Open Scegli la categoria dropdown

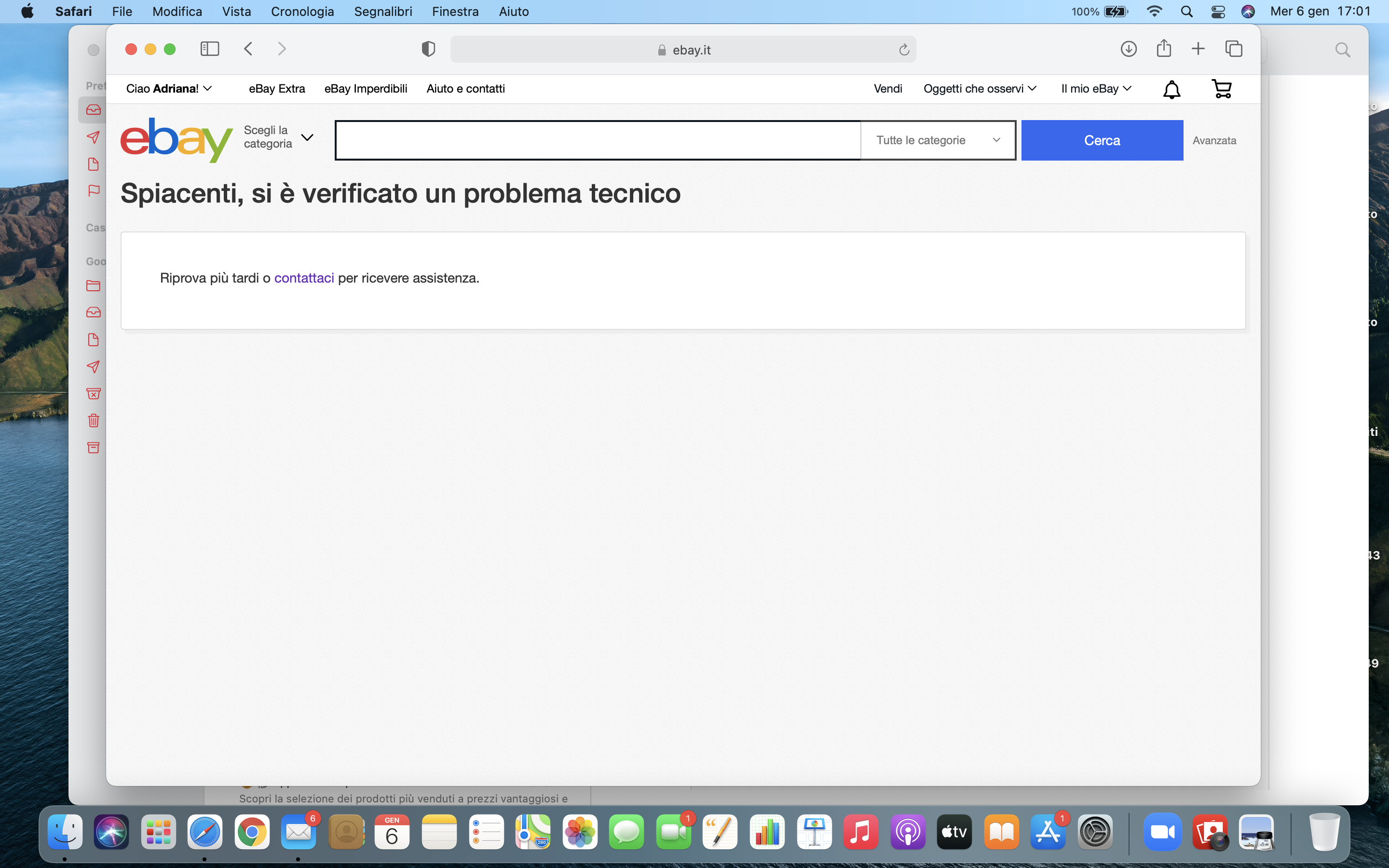(278, 137)
